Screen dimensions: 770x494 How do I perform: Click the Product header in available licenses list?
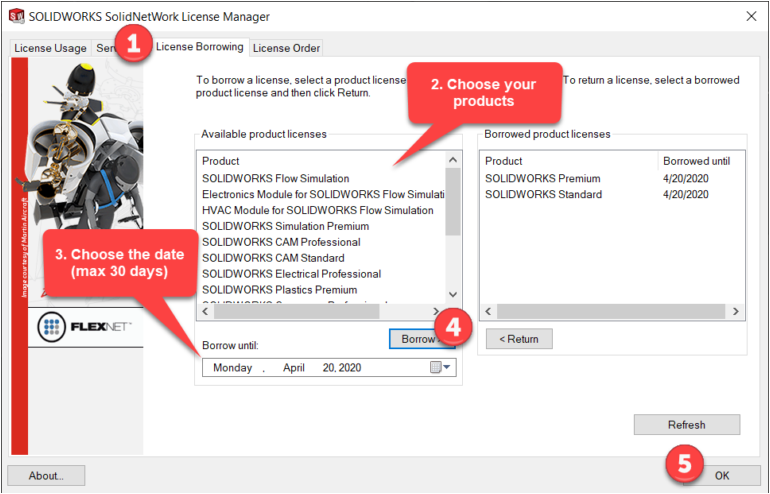tap(323, 161)
